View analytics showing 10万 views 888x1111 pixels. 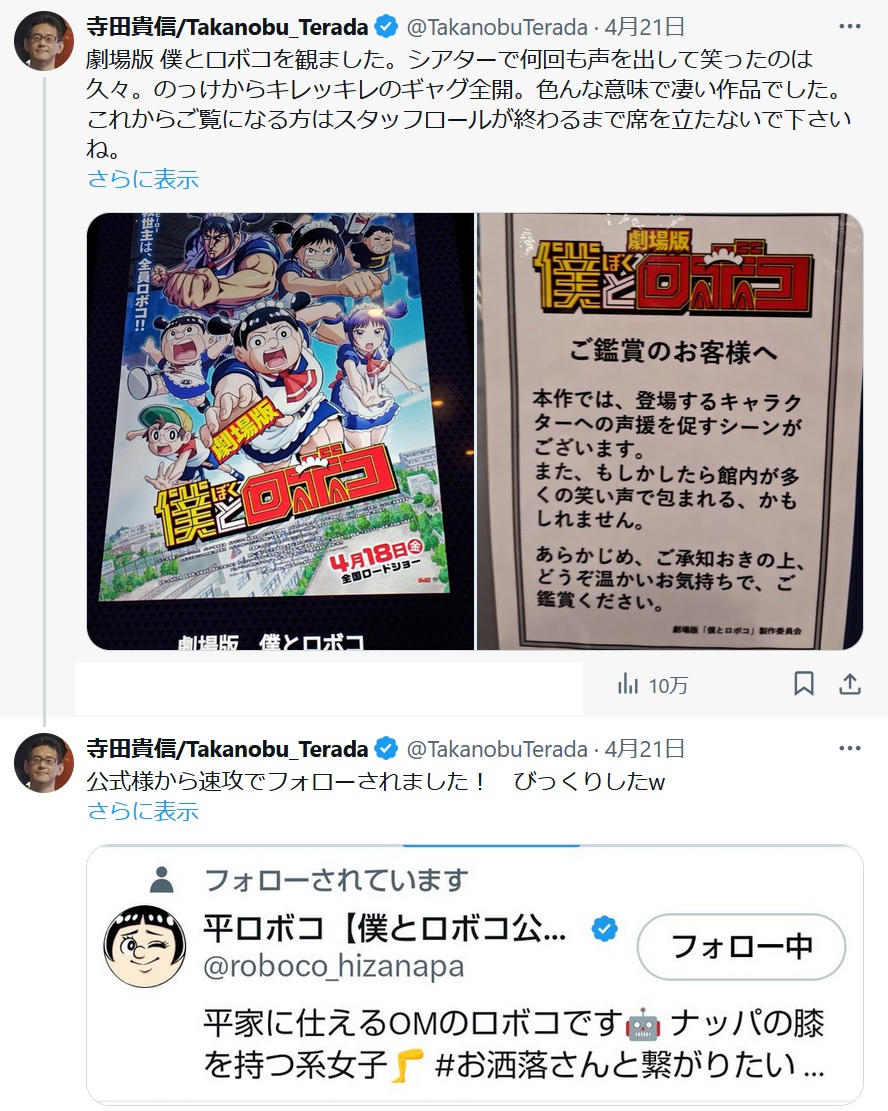pos(652,685)
